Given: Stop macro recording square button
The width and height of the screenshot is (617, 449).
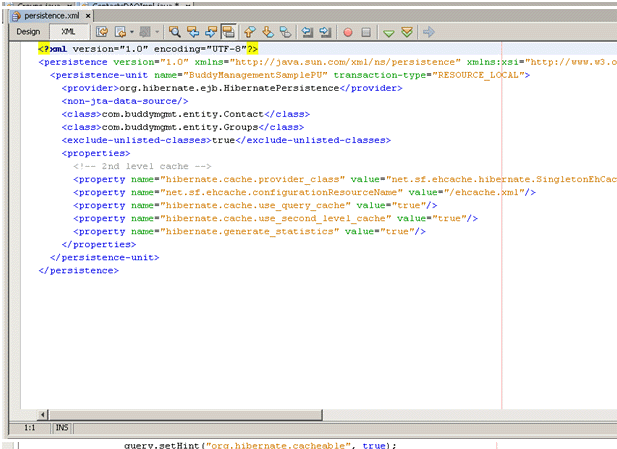Looking at the screenshot, I should click(x=366, y=32).
